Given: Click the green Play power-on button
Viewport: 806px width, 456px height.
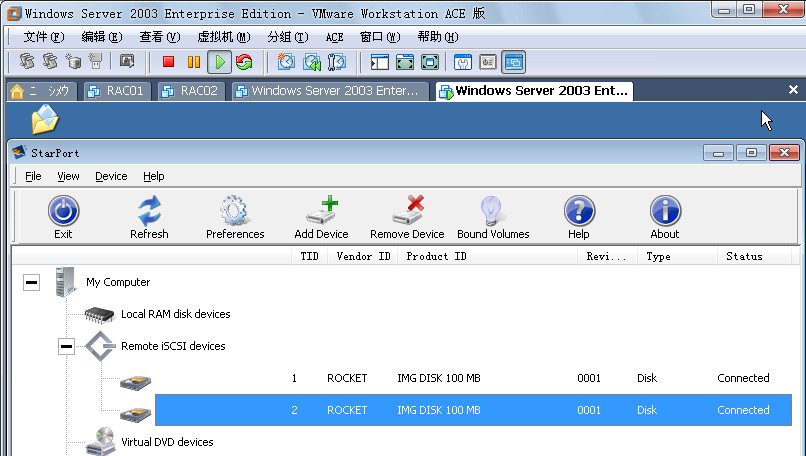Looking at the screenshot, I should click(x=219, y=62).
